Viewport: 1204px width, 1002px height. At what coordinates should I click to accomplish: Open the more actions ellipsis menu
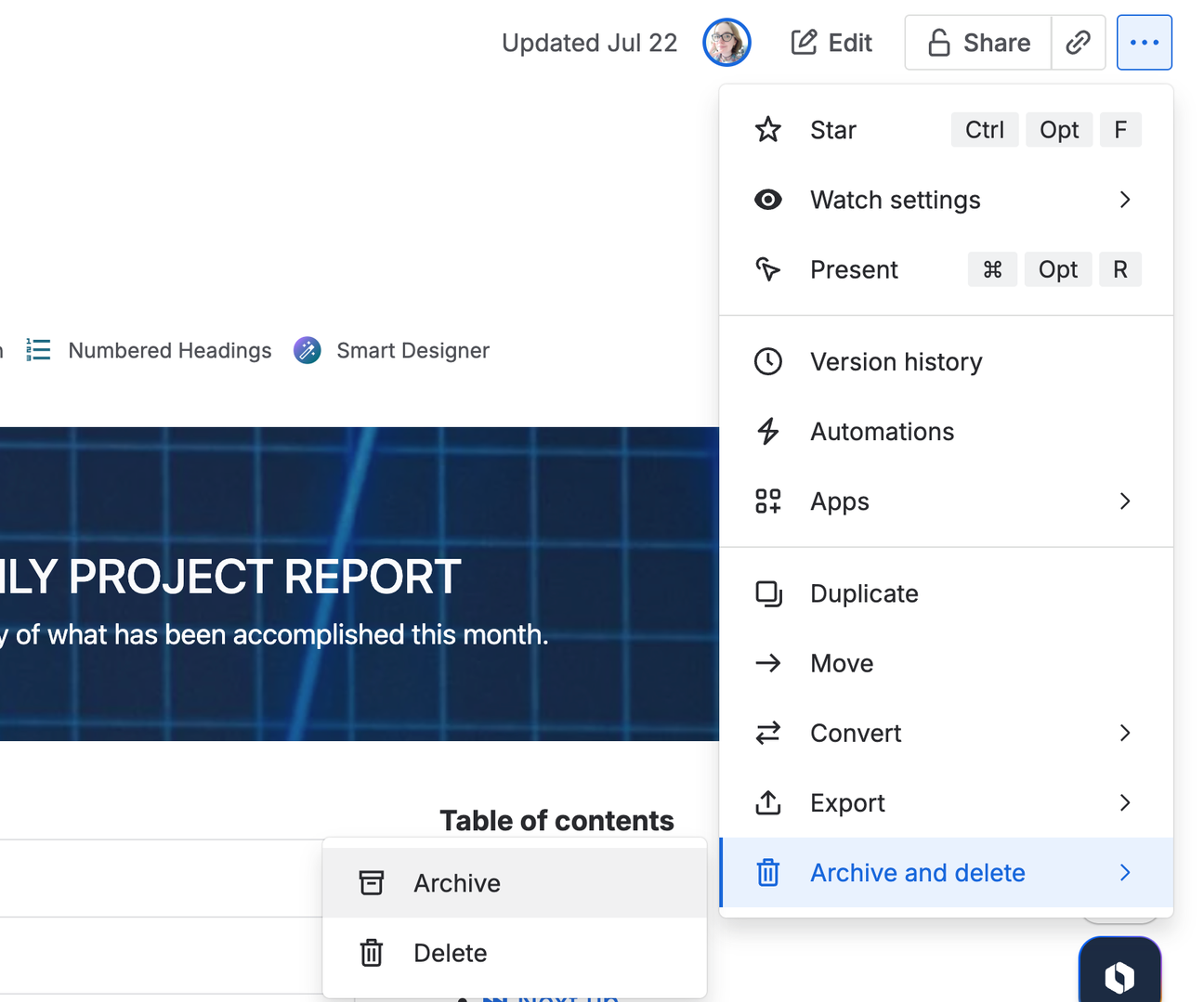click(1145, 42)
